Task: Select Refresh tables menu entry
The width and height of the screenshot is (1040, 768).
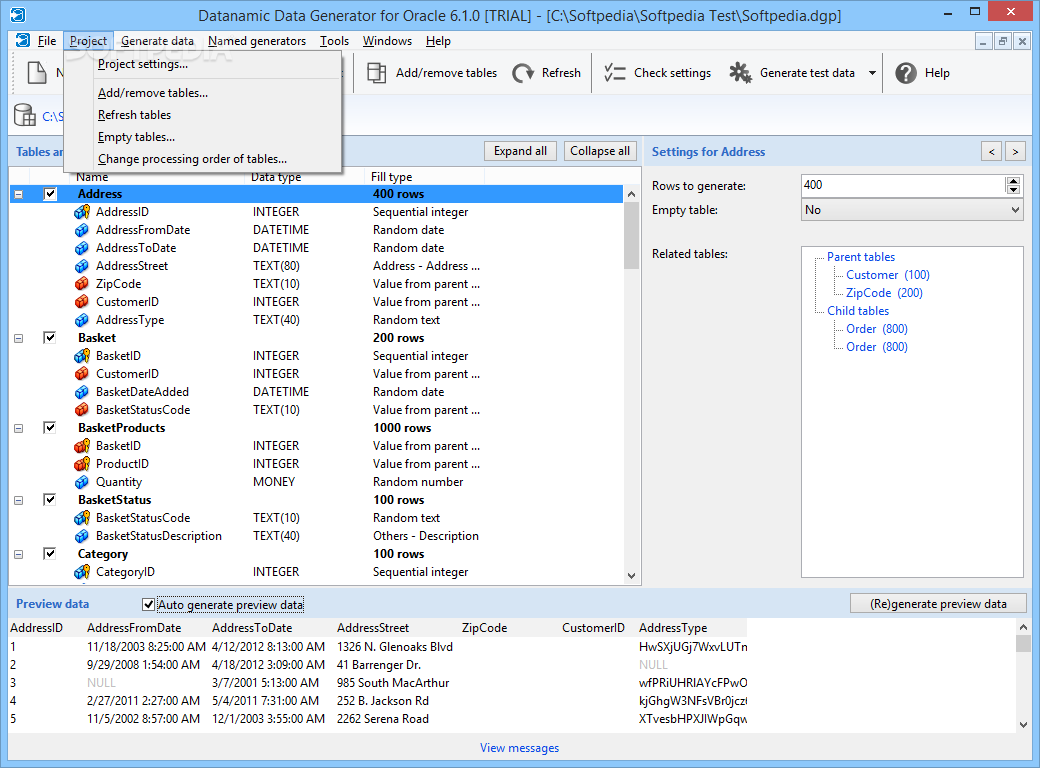Action: 134,115
